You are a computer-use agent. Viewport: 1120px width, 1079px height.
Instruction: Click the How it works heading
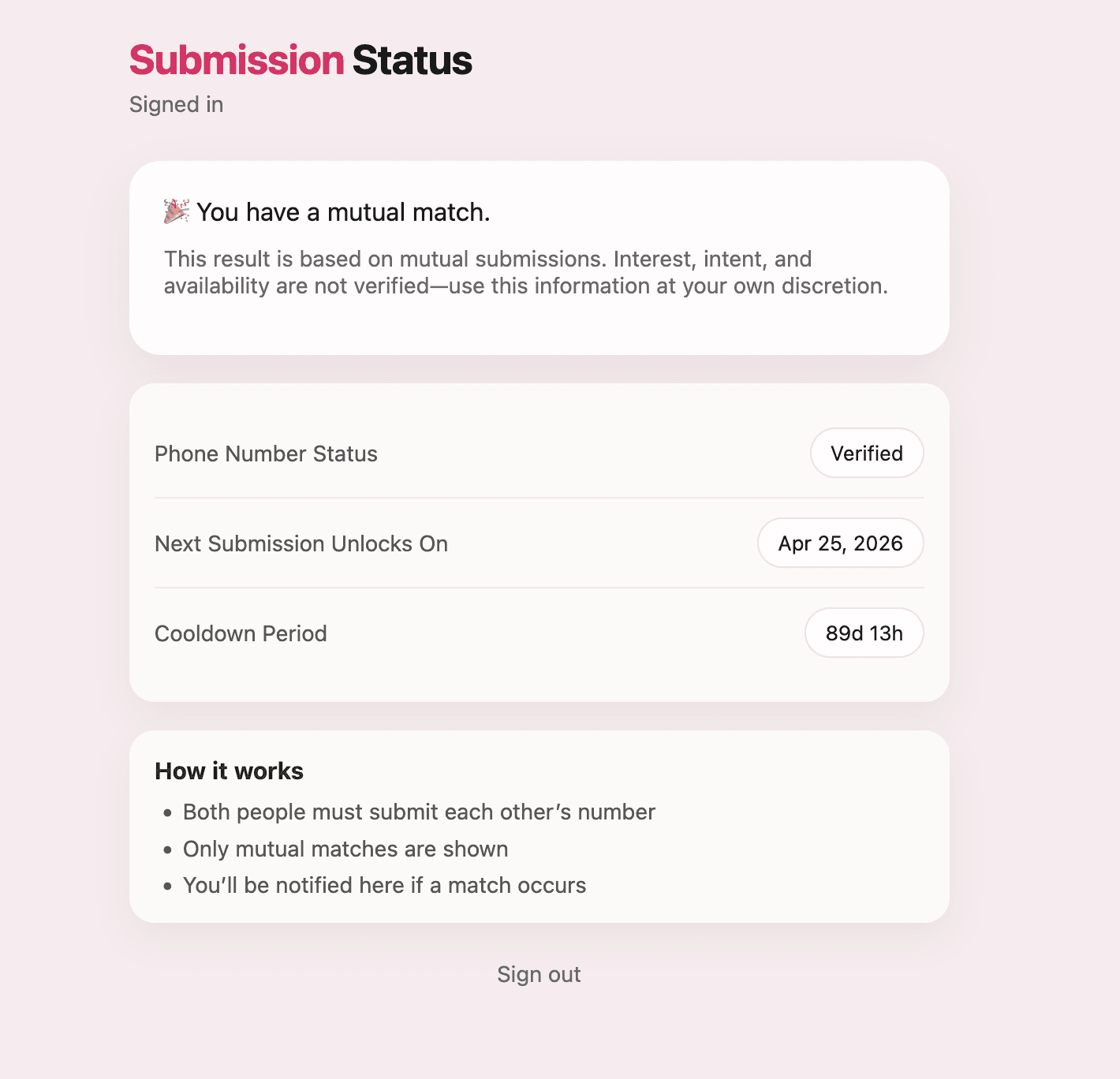click(x=229, y=771)
